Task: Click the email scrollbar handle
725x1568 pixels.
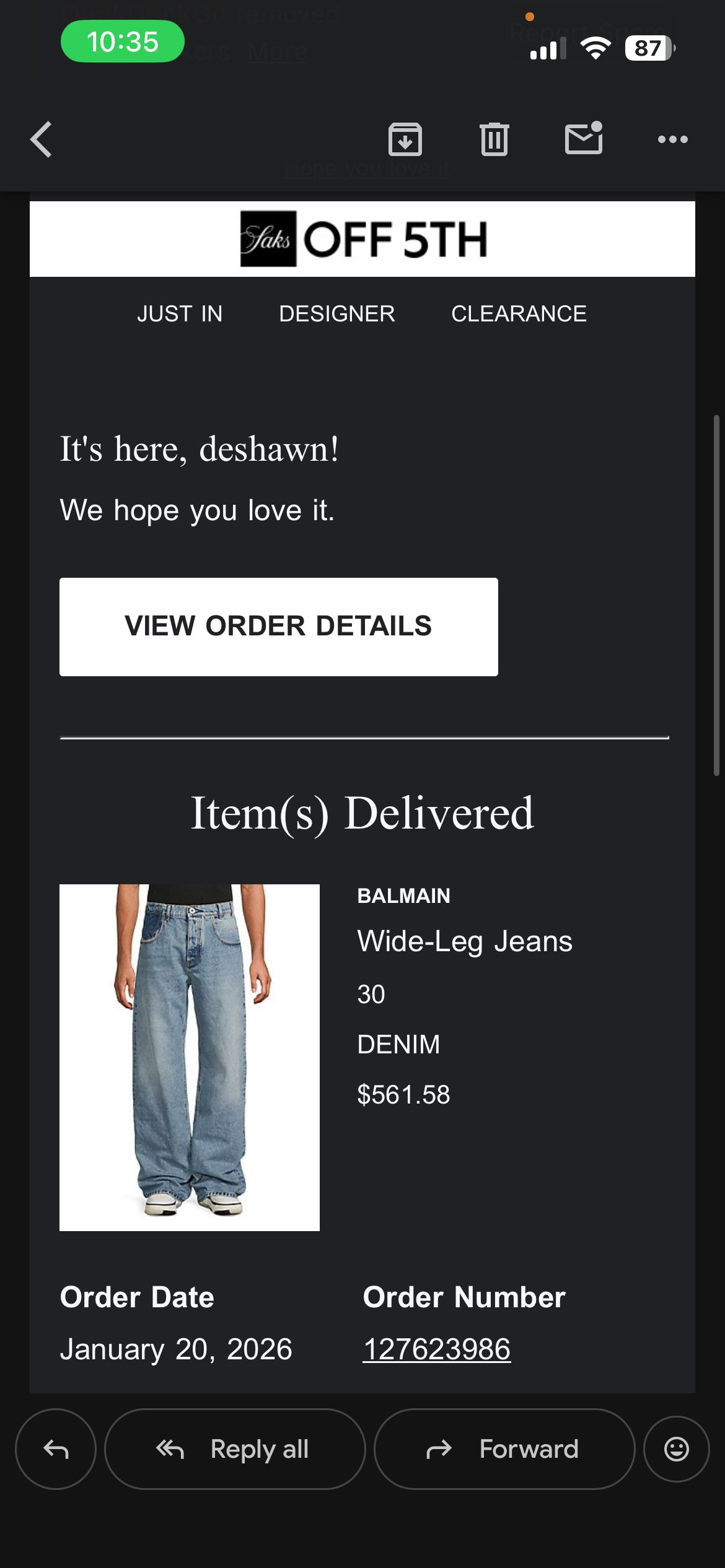Action: [716, 596]
